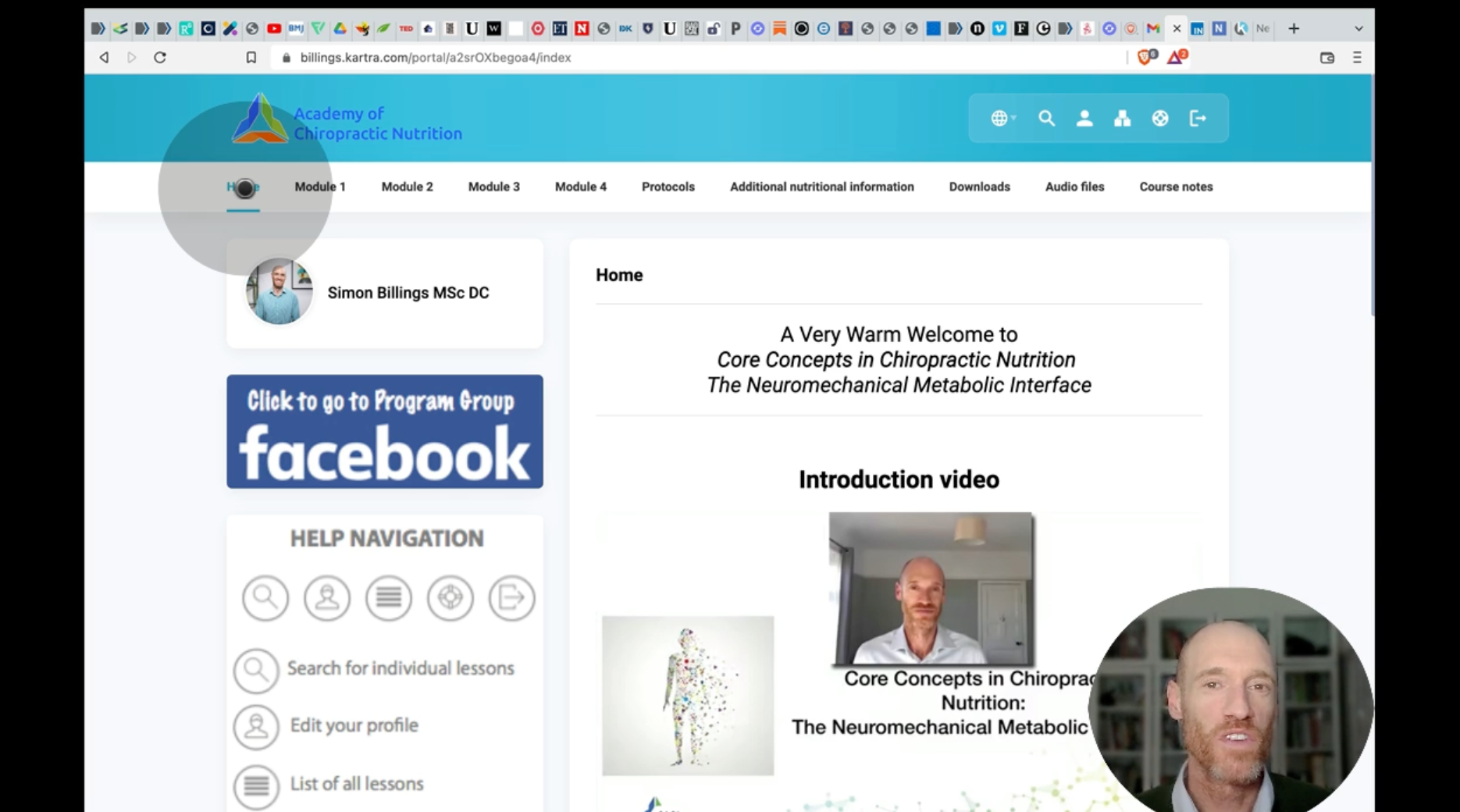Click the list circle icon under Help Navigation
This screenshot has width=1460, height=812.
click(x=389, y=598)
